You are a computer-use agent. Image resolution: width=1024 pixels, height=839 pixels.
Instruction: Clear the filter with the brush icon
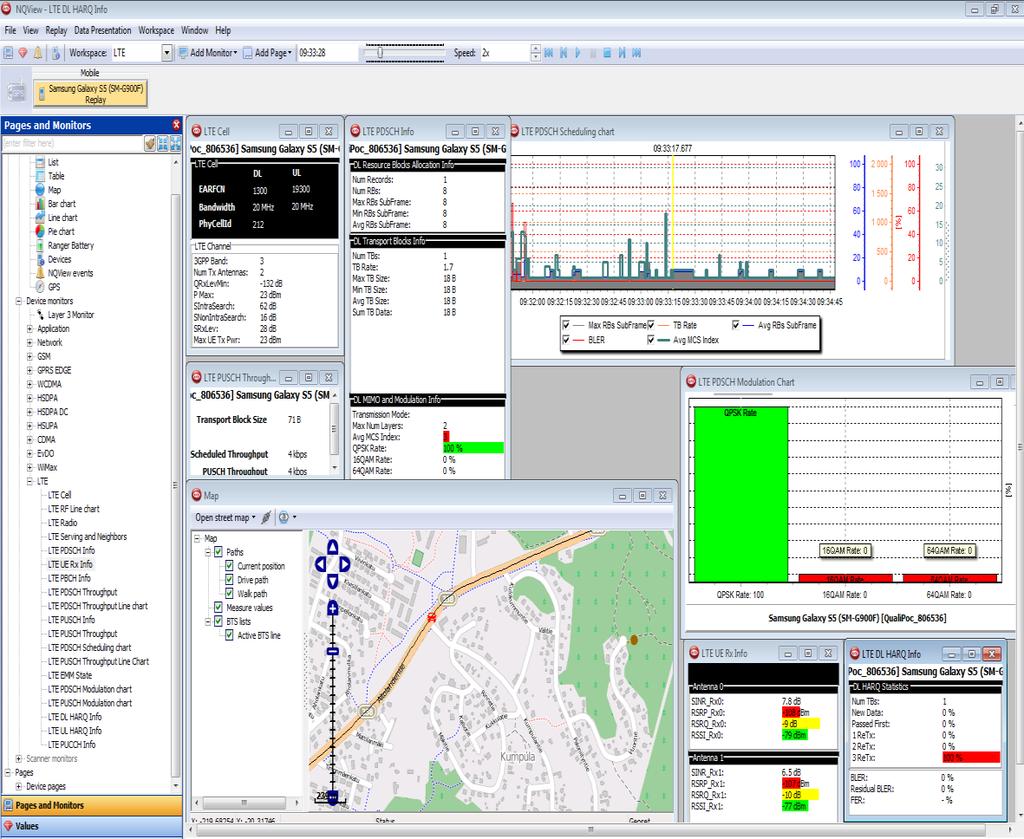point(150,144)
